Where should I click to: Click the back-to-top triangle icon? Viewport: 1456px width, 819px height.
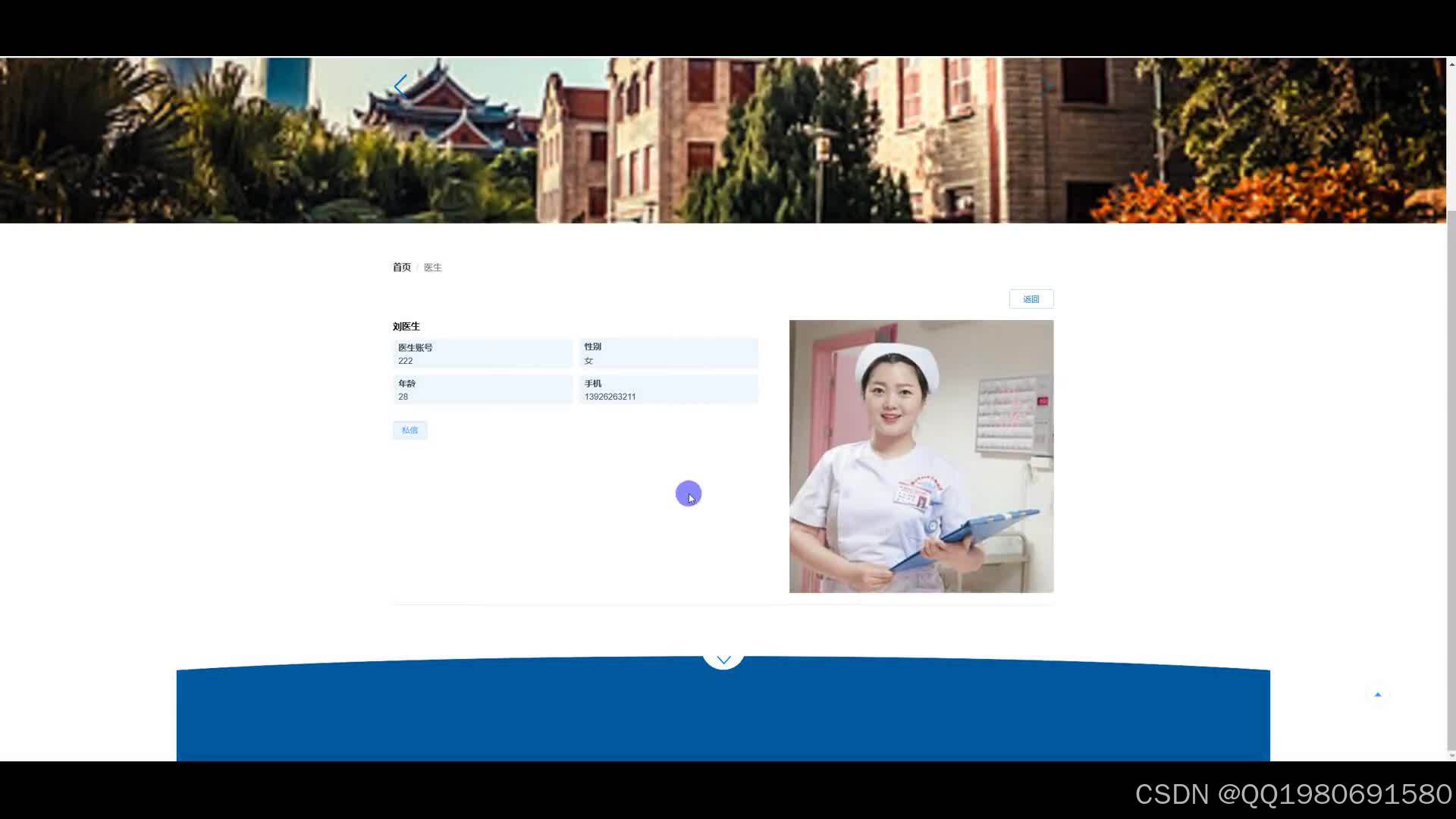1378,695
